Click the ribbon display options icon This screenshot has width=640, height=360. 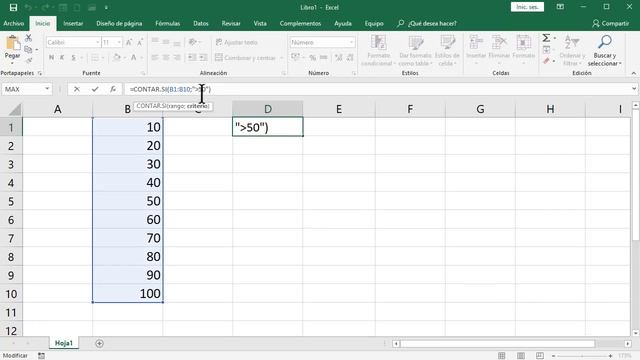tap(560, 7)
